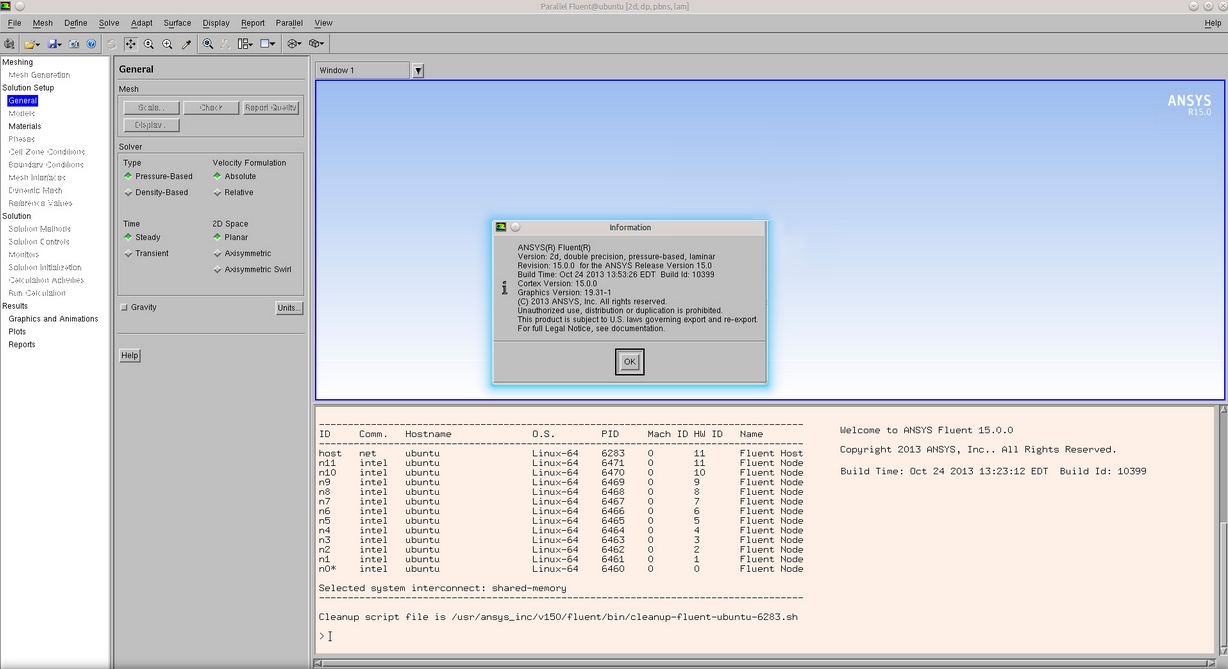Click the graphics window display options icon
Image resolution: width=1228 pixels, height=669 pixels.
coord(265,44)
